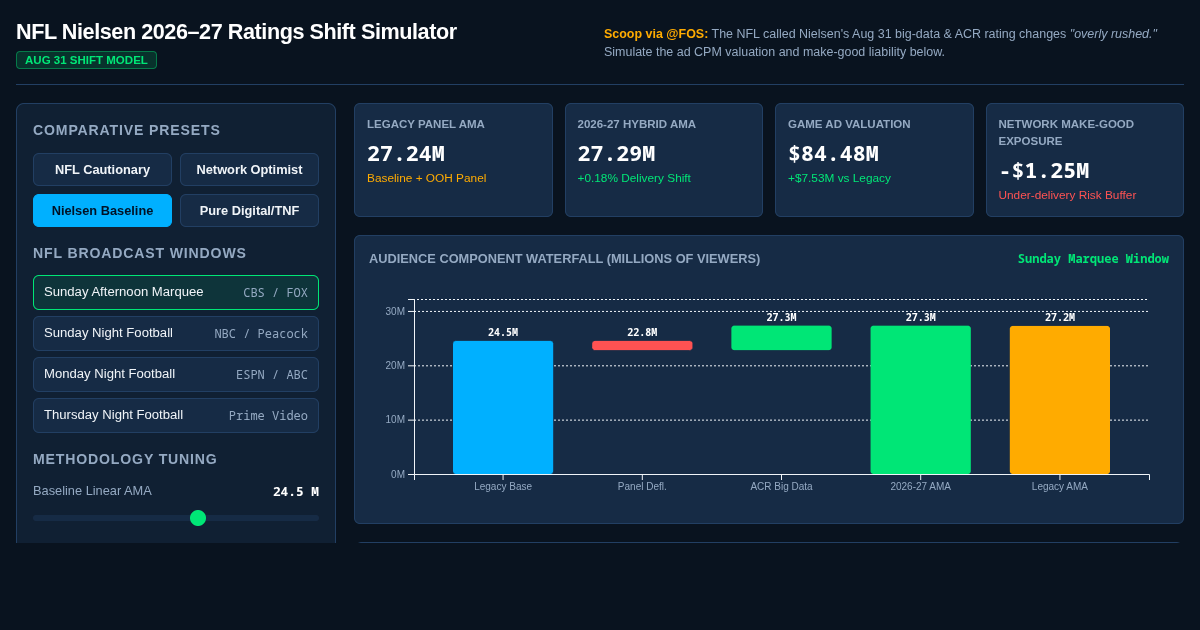Click the NFL Nielsen Ratings Shift Simulator title
This screenshot has width=1200, height=630.
pyautogui.click(x=236, y=32)
